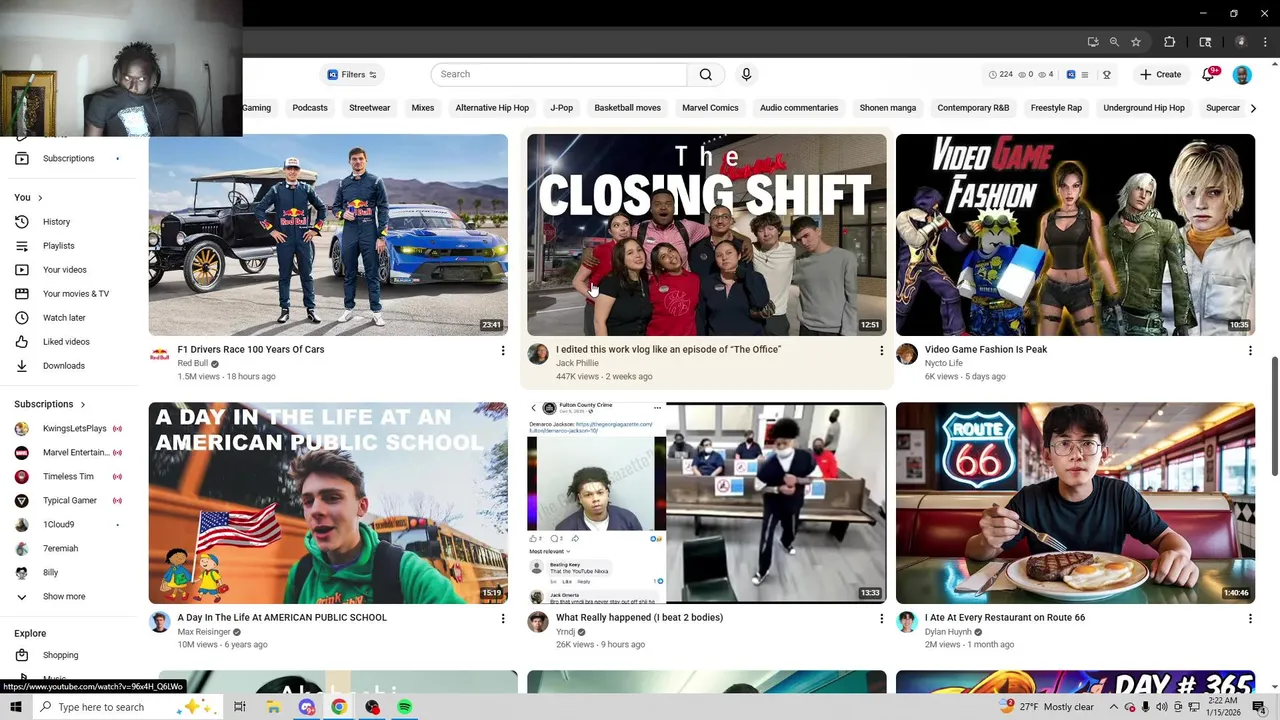
Task: Open Subscriptions in the sidebar
Action: (68, 158)
